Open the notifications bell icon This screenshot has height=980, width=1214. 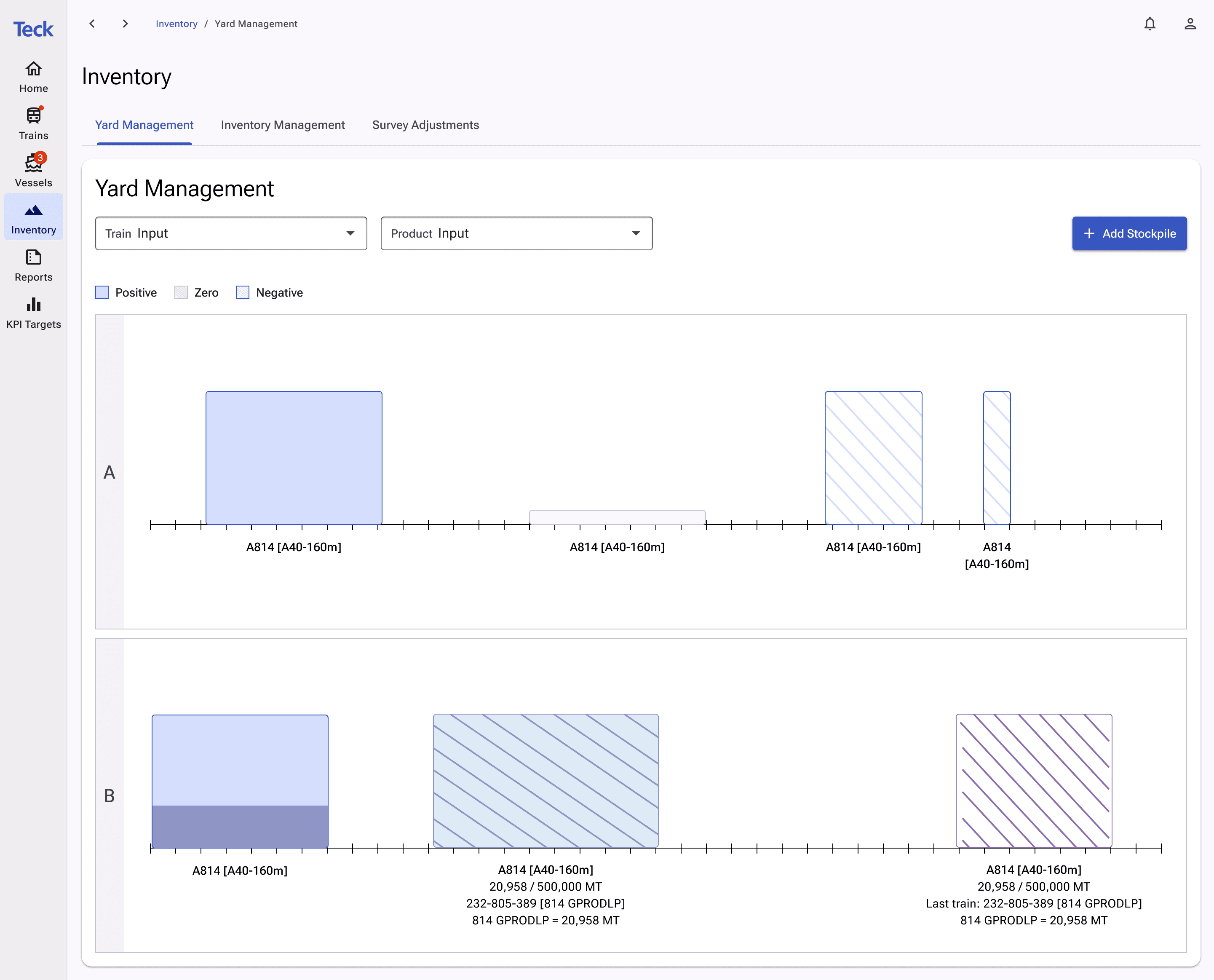click(x=1150, y=24)
